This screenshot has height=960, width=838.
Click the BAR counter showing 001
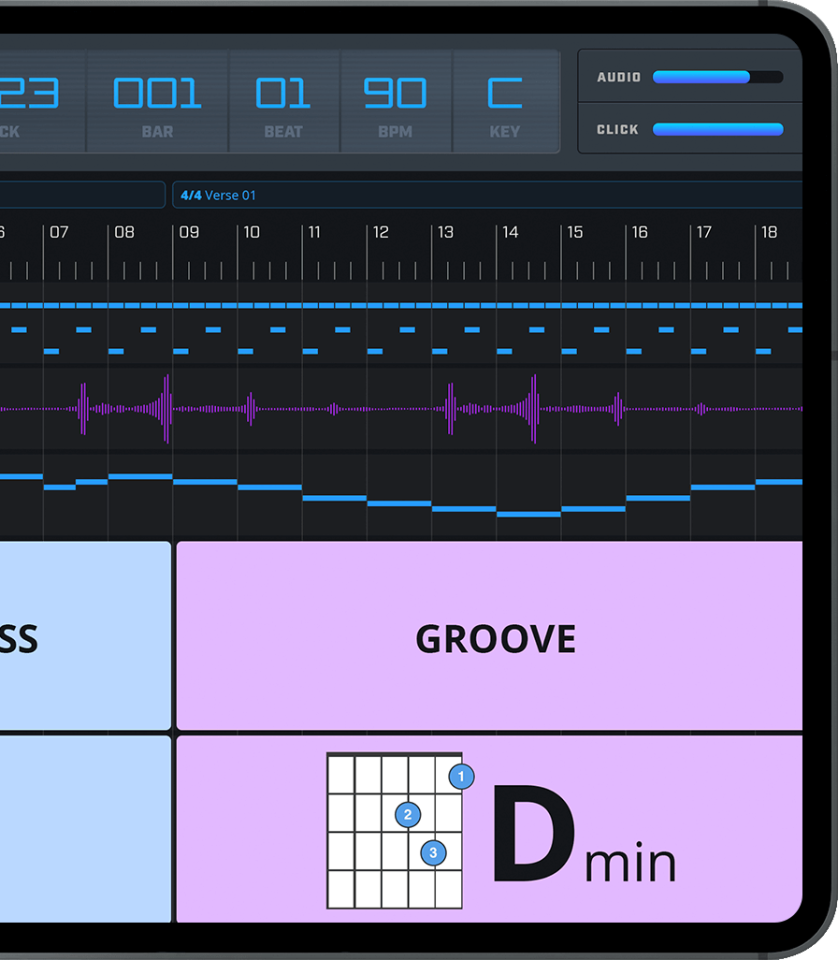pyautogui.click(x=157, y=103)
